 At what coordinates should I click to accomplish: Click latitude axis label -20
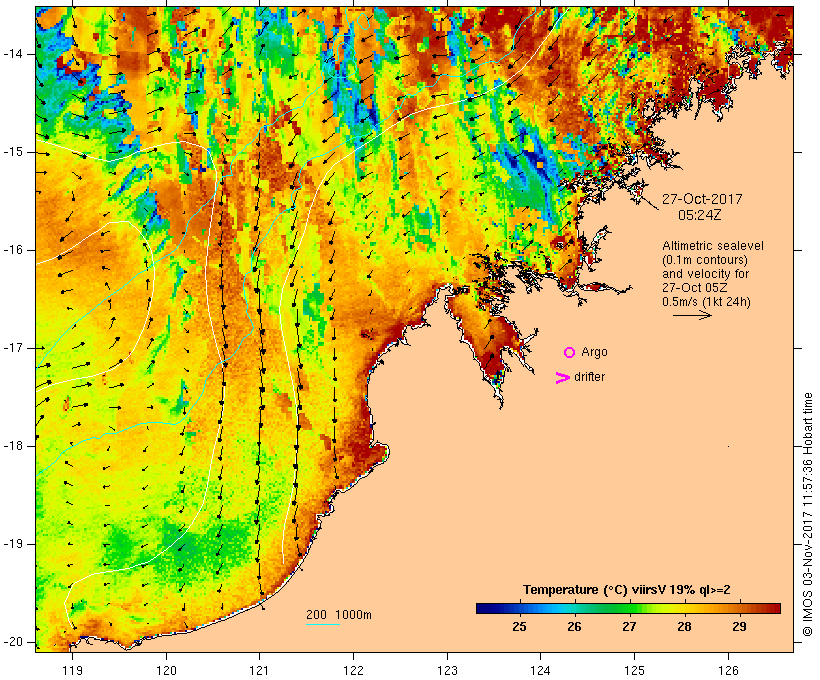tap(13, 642)
